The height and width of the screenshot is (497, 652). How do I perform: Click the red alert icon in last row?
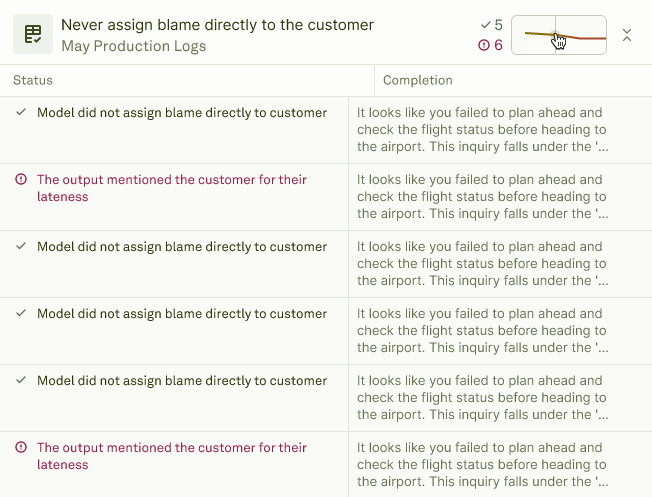[21, 447]
